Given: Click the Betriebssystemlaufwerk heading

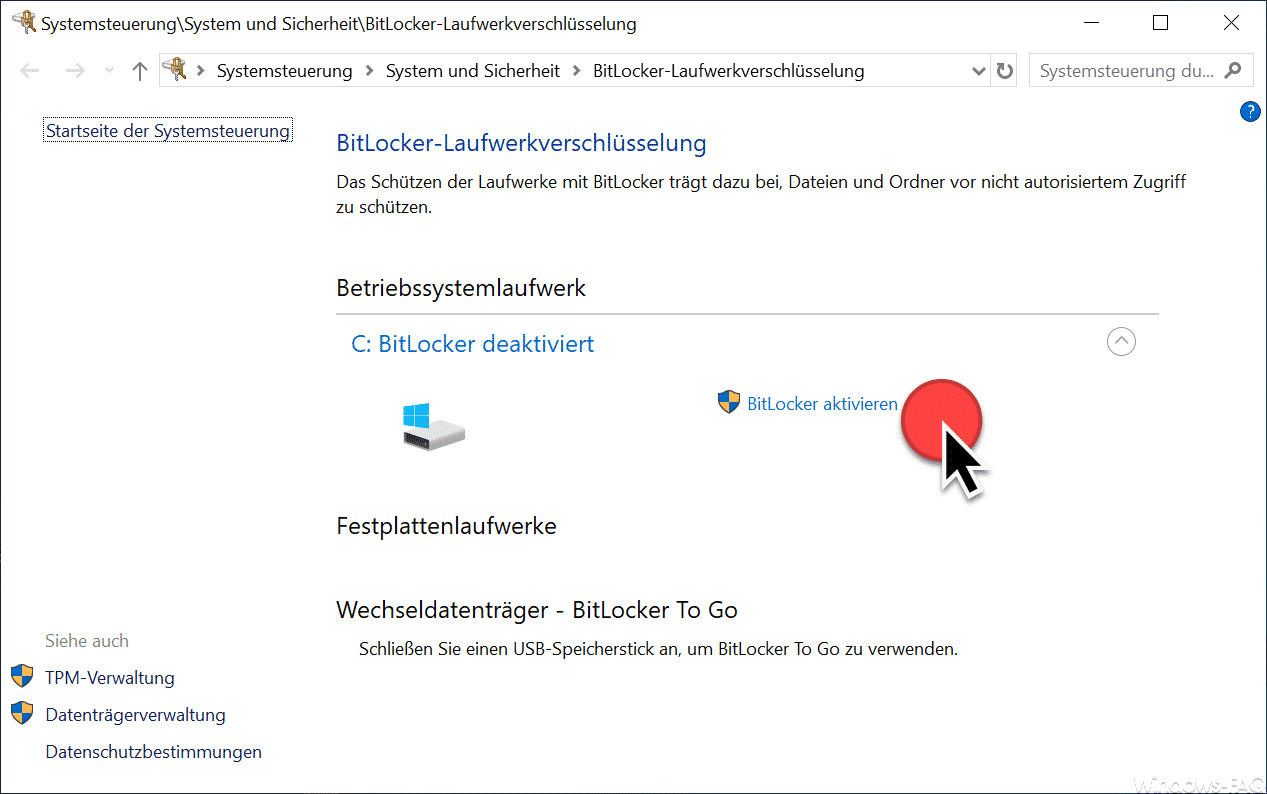Looking at the screenshot, I should click(x=461, y=289).
